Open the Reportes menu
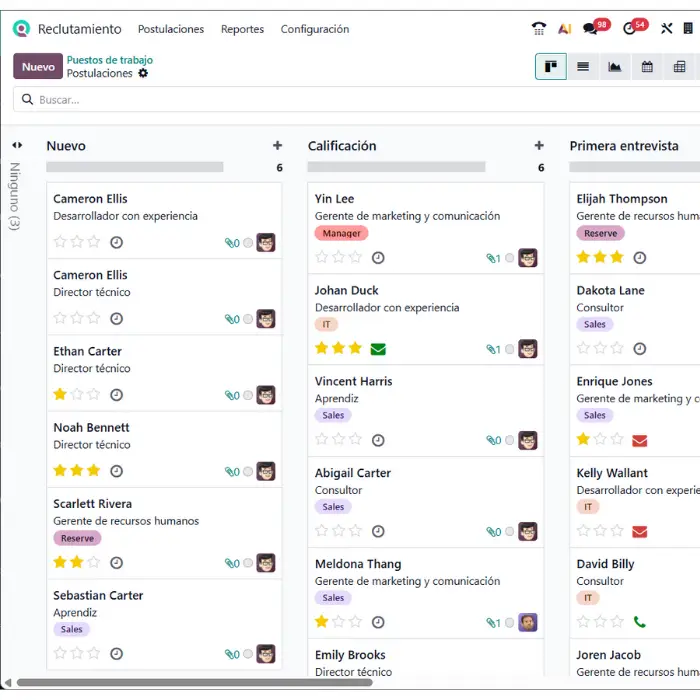Viewport: 700px width, 700px height. 242,29
